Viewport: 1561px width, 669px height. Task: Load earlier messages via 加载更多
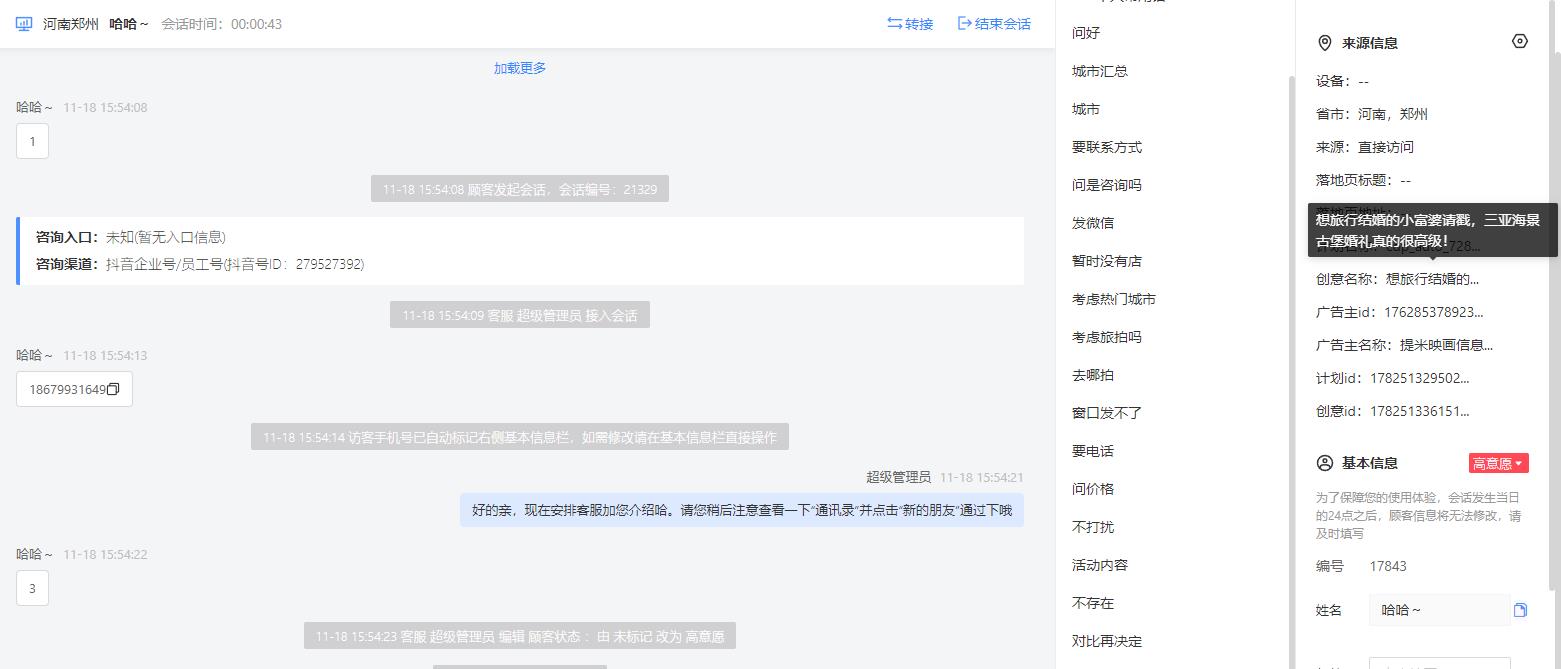520,68
